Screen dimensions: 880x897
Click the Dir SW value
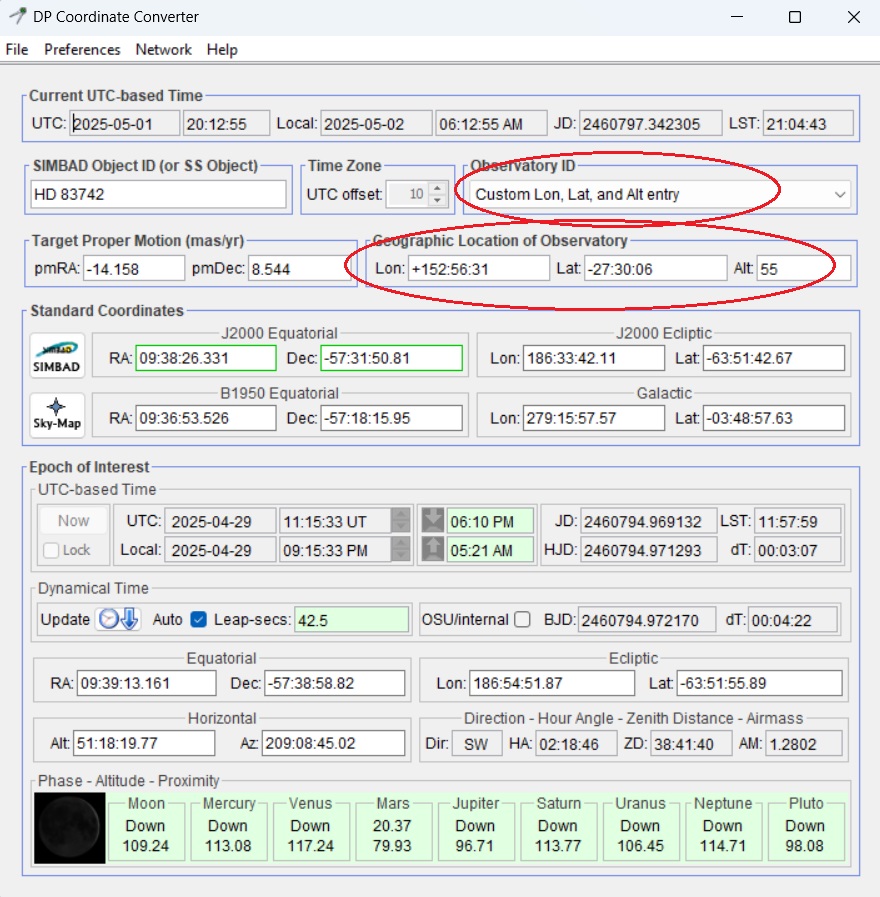pyautogui.click(x=477, y=744)
